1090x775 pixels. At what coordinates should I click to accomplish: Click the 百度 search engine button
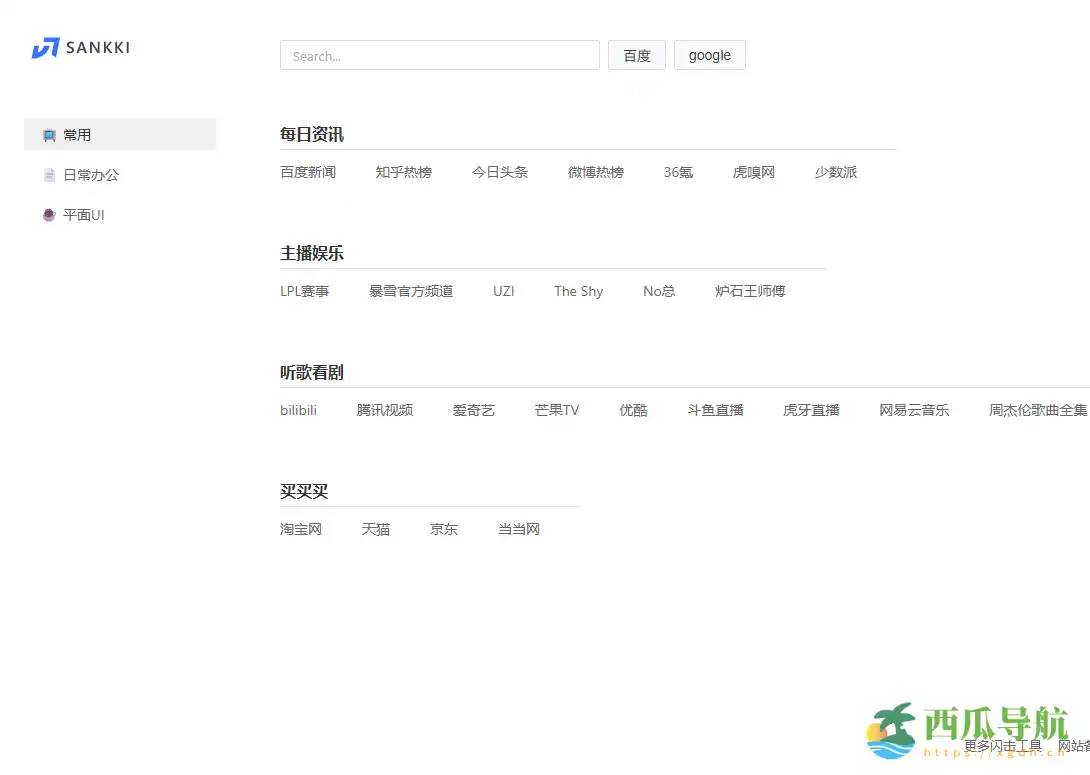point(636,55)
